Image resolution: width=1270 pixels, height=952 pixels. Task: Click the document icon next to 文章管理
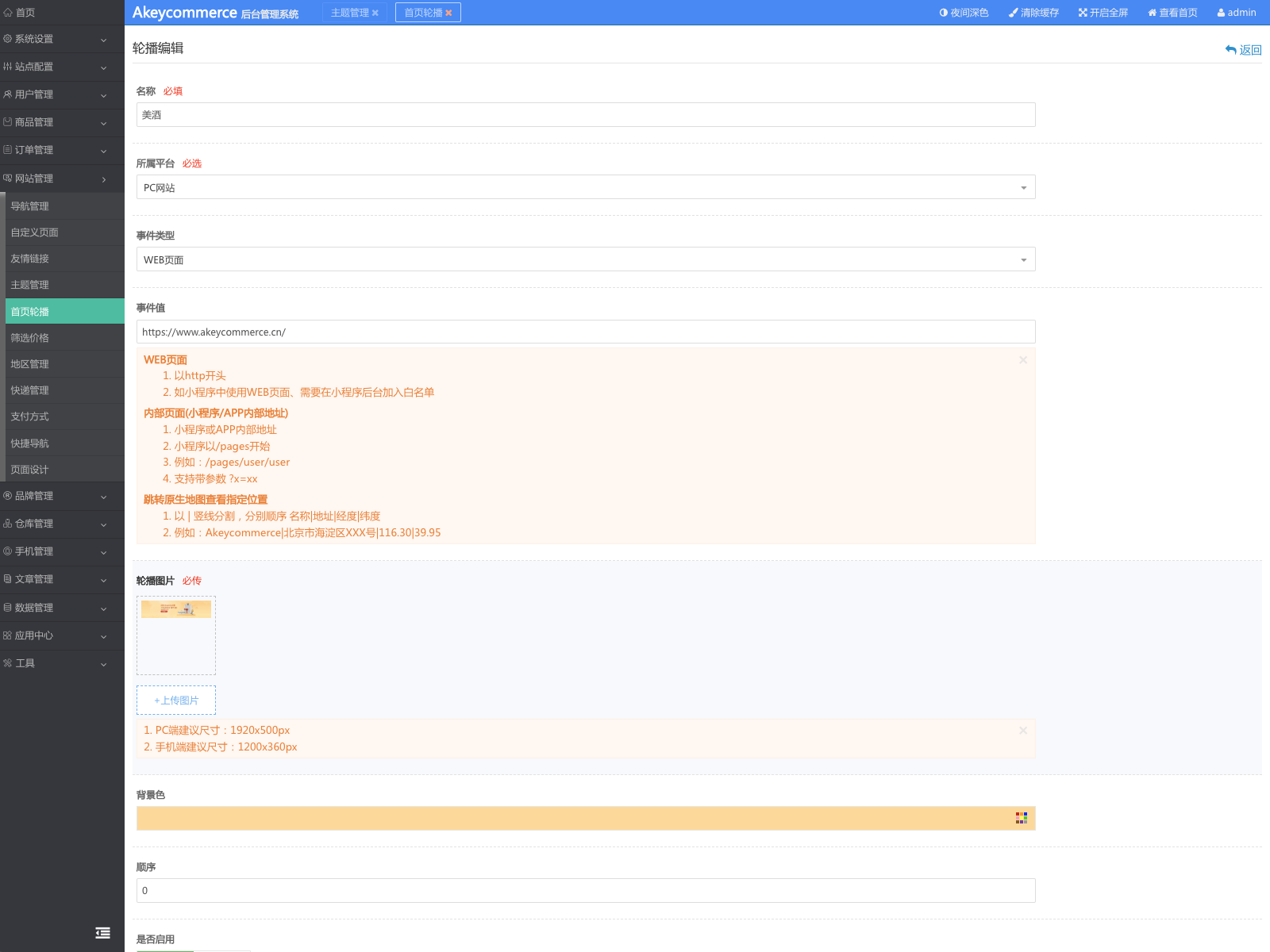click(8, 579)
